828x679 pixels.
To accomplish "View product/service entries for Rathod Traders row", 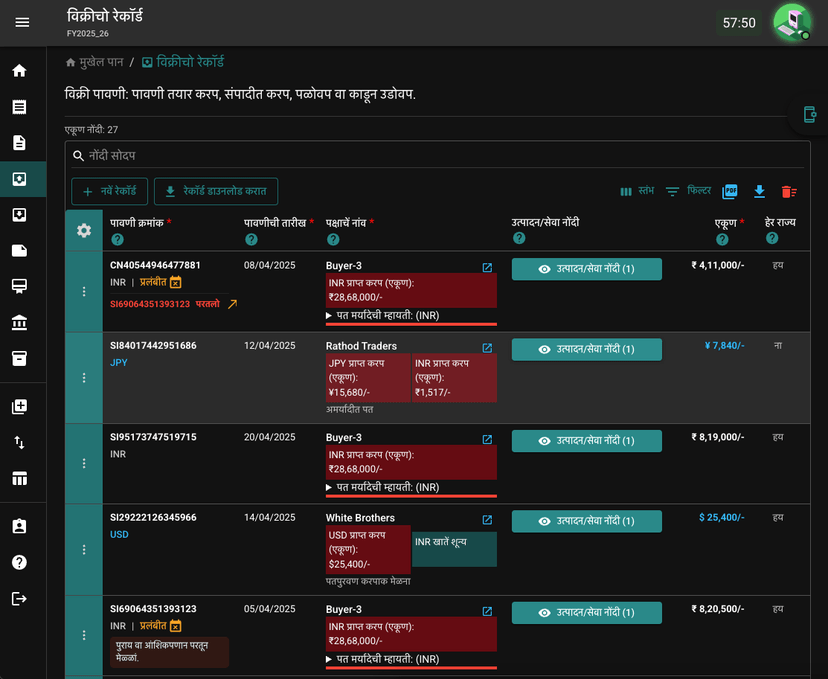I will click(x=586, y=350).
